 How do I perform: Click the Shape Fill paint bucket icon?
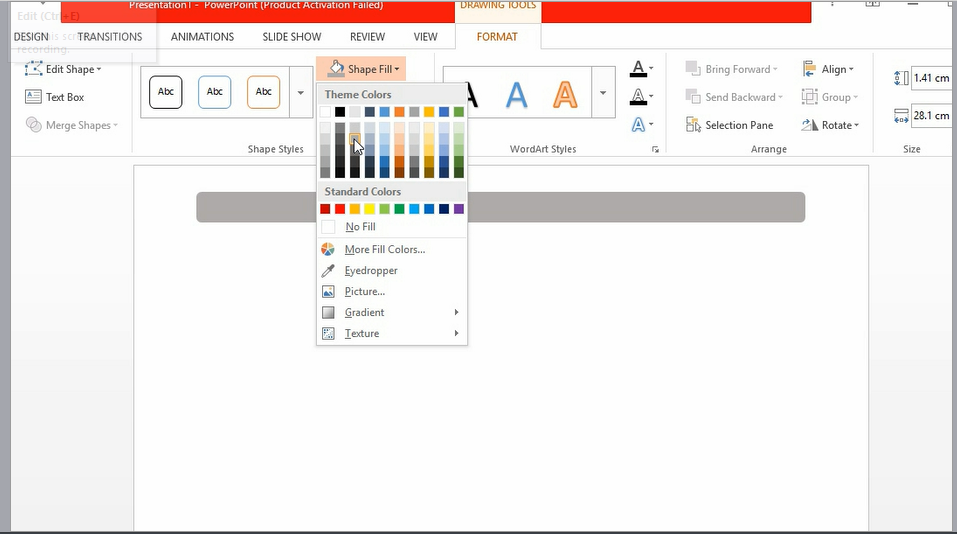[x=336, y=68]
